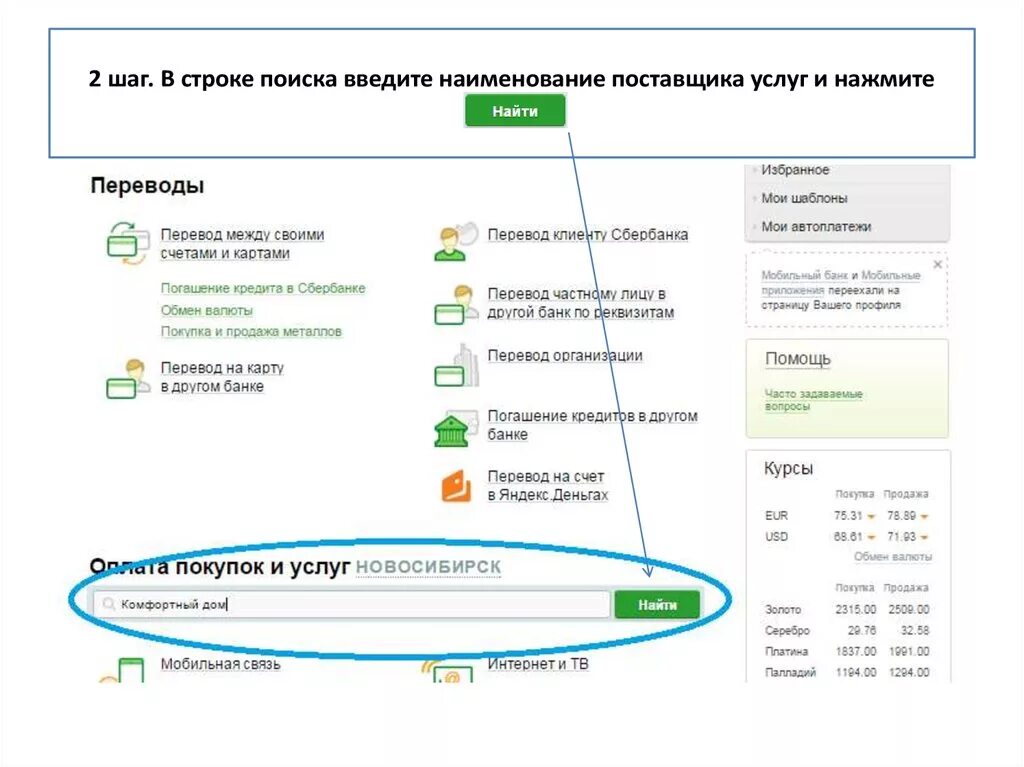The height and width of the screenshot is (767, 1024).
Task: Click the card in another bank icon
Action: tap(127, 378)
